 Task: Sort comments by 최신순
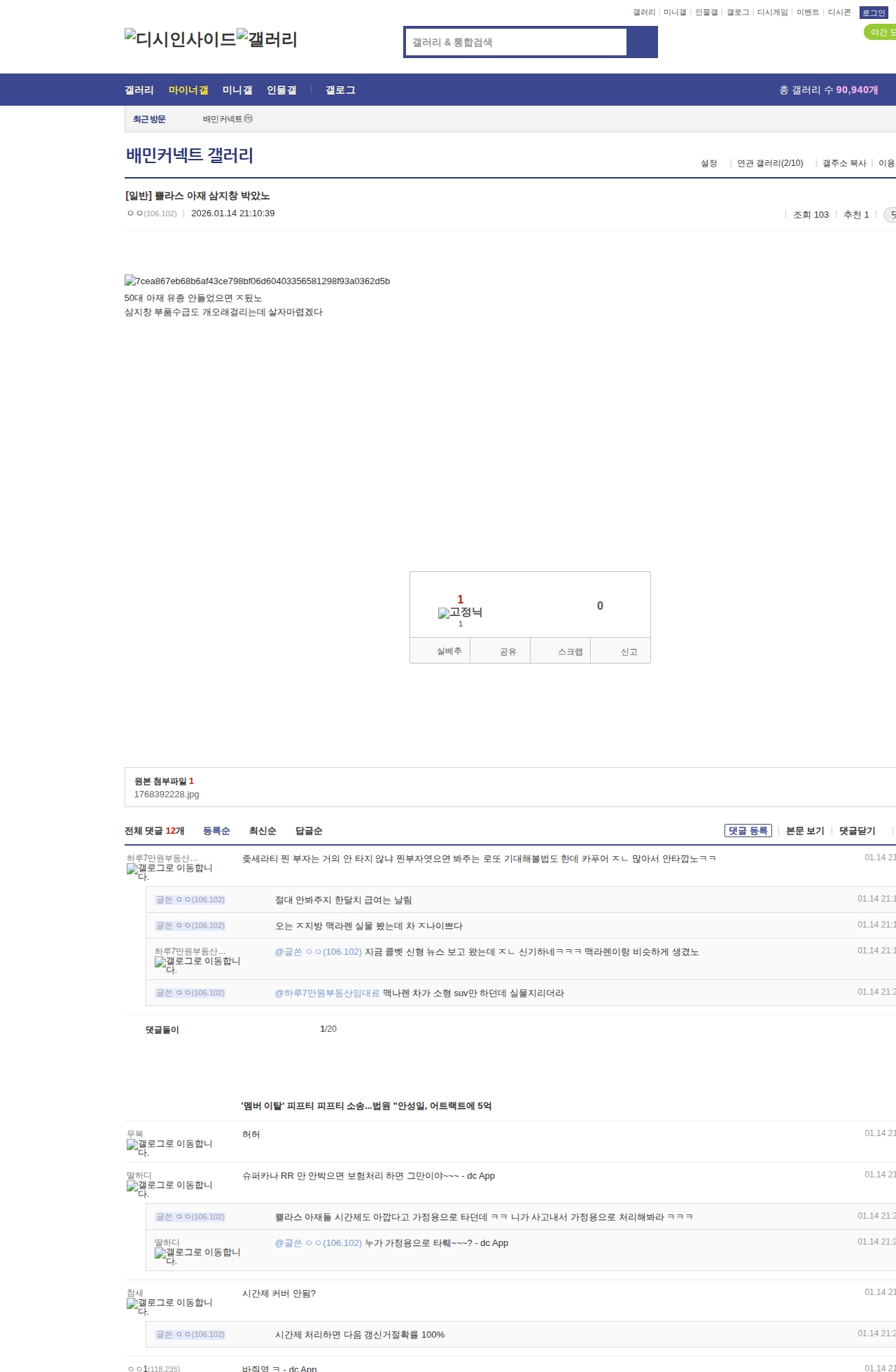(262, 831)
